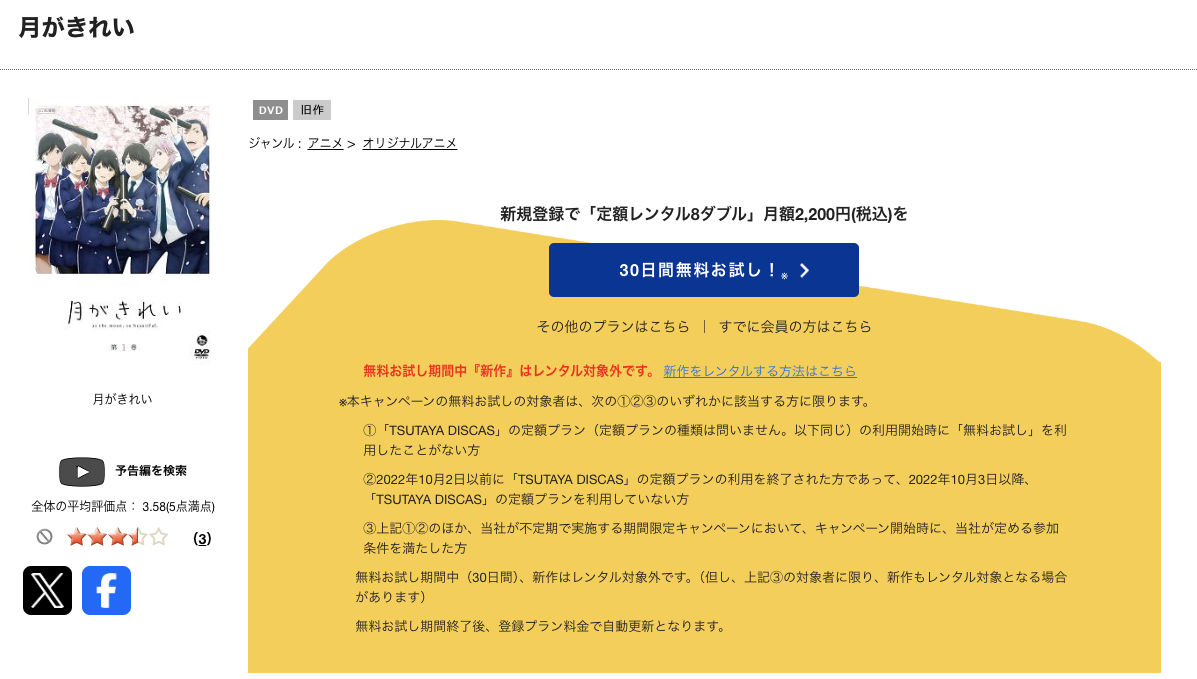Click the 全体の平均評価点 3.58 text
The height and width of the screenshot is (679, 1197).
(x=123, y=506)
